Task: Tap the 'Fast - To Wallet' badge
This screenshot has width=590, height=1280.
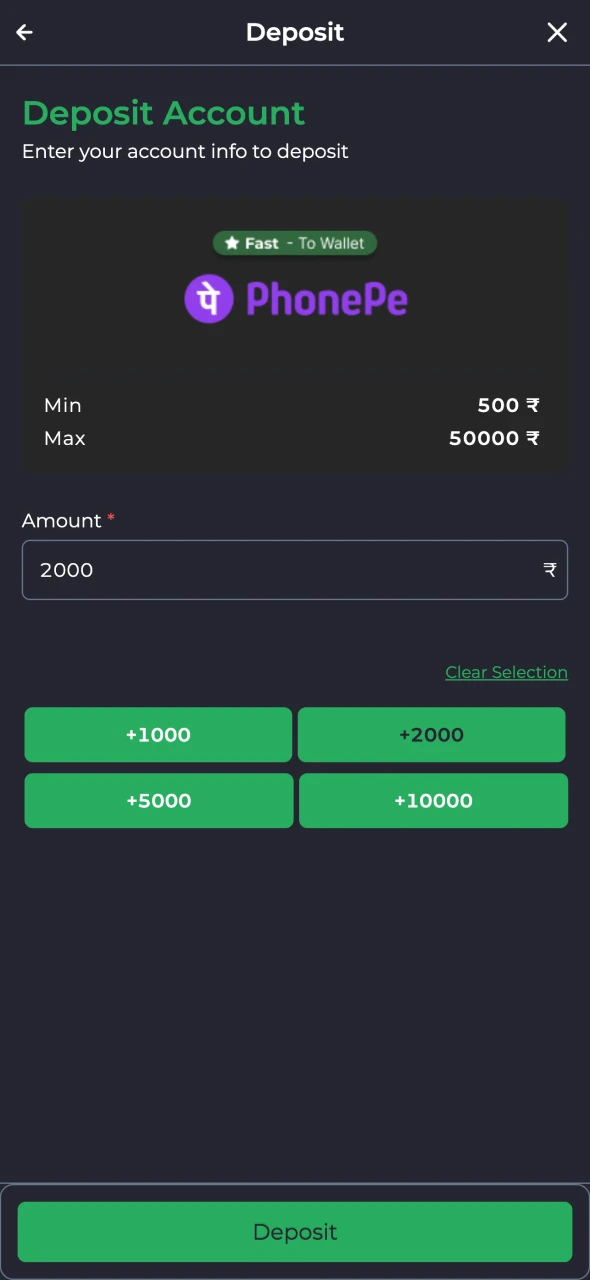Action: (295, 243)
